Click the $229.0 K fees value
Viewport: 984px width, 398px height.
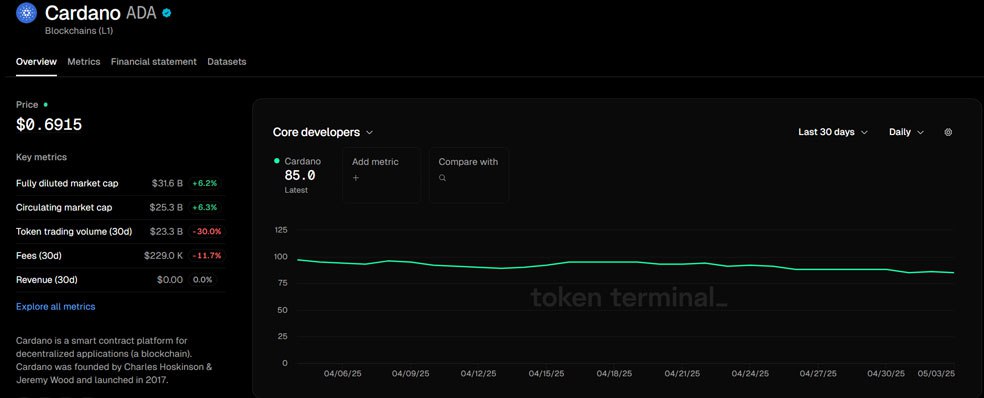pos(164,255)
